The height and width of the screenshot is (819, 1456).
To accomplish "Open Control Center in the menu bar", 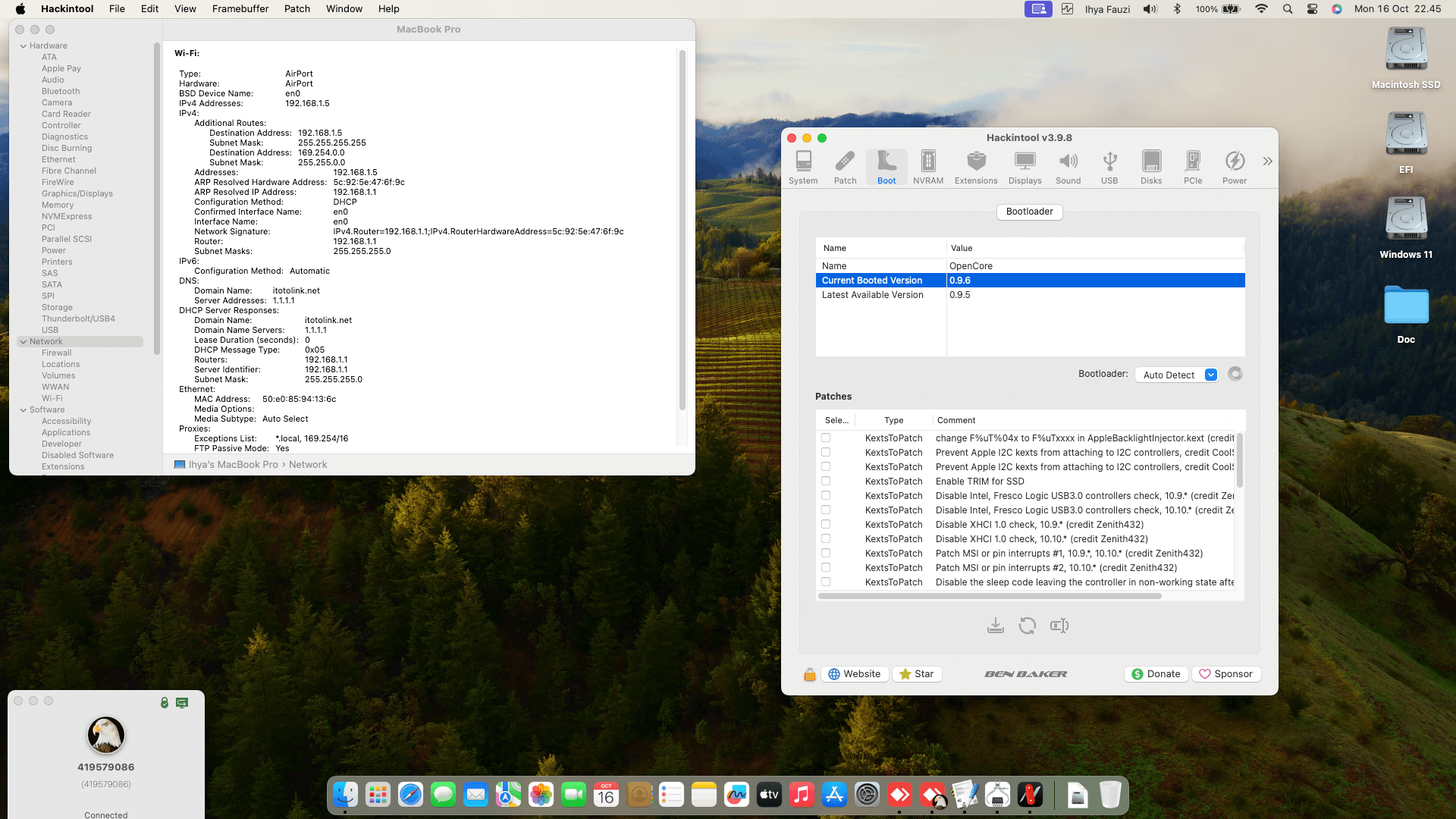I will click(1312, 9).
